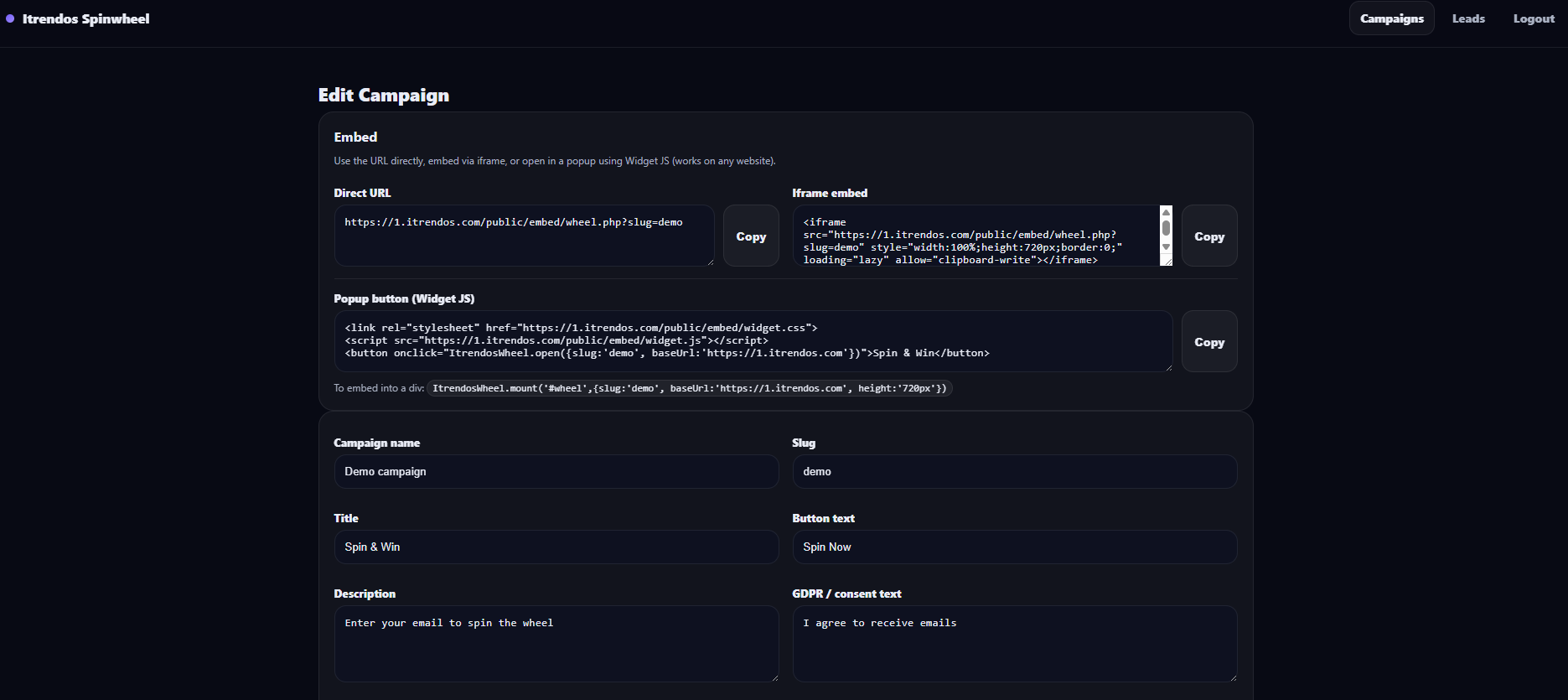Focus the Campaign name field
Viewport: 1568px width, 700px height.
(556, 472)
